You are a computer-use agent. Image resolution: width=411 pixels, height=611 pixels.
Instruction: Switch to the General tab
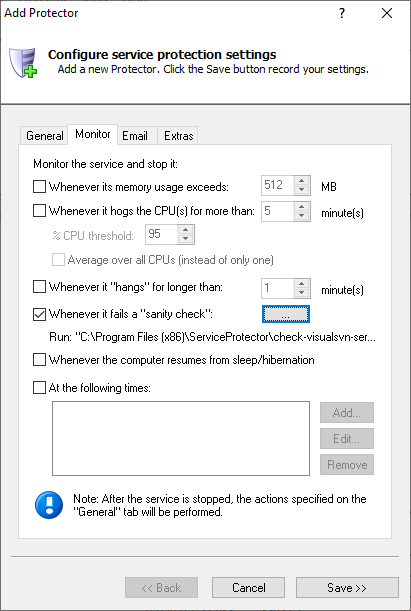pyautogui.click(x=44, y=136)
